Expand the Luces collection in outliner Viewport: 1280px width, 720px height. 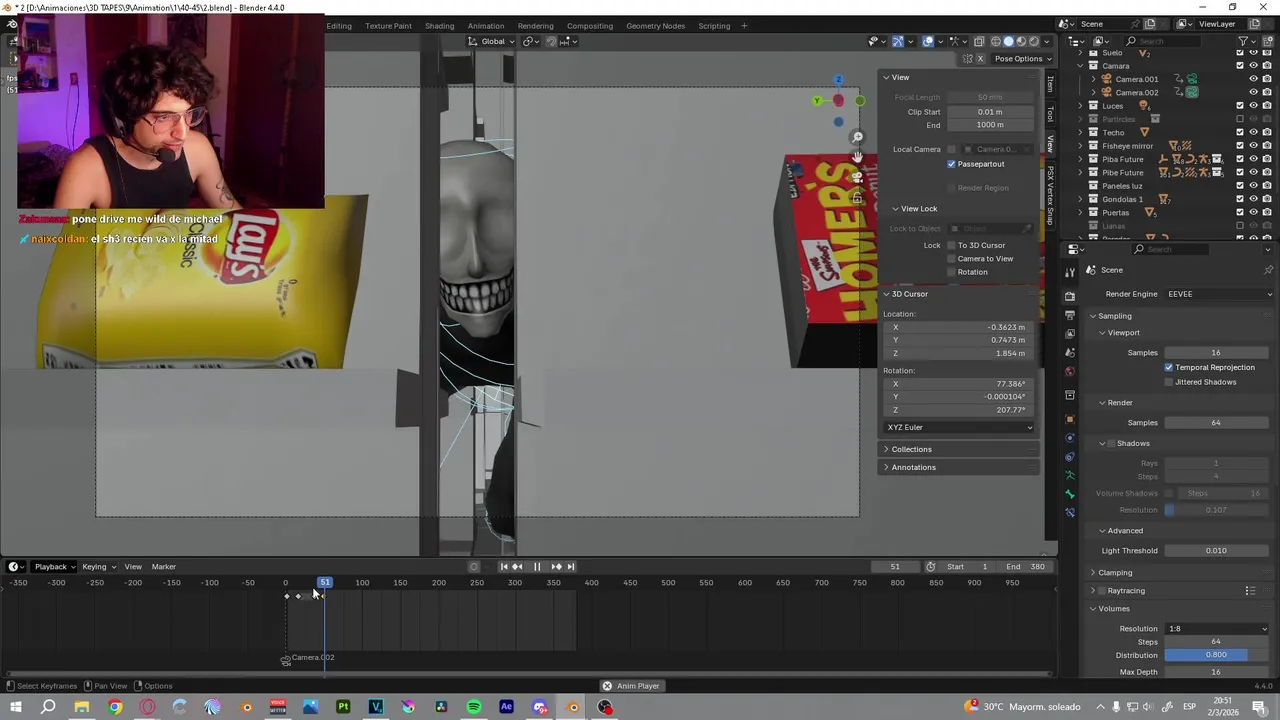pyautogui.click(x=1080, y=106)
